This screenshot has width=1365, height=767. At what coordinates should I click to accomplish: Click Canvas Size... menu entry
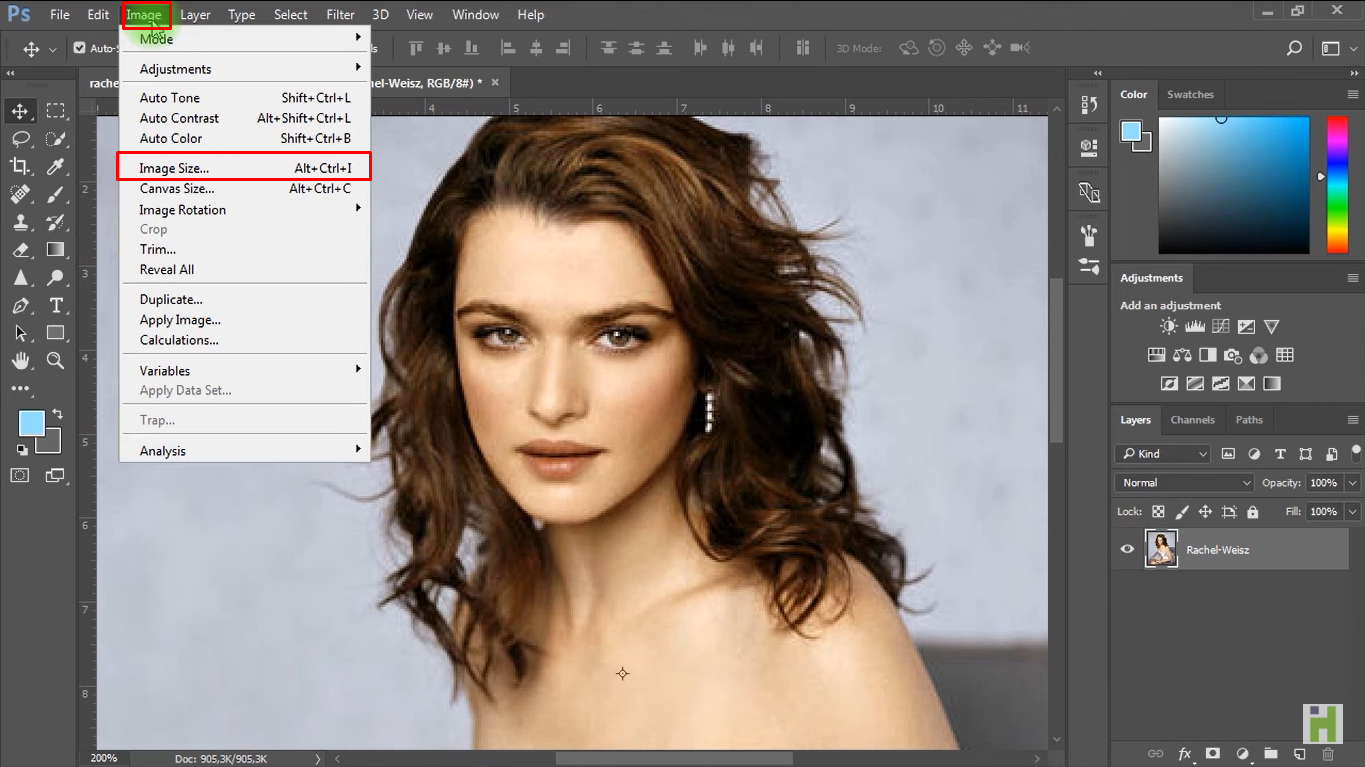point(177,189)
